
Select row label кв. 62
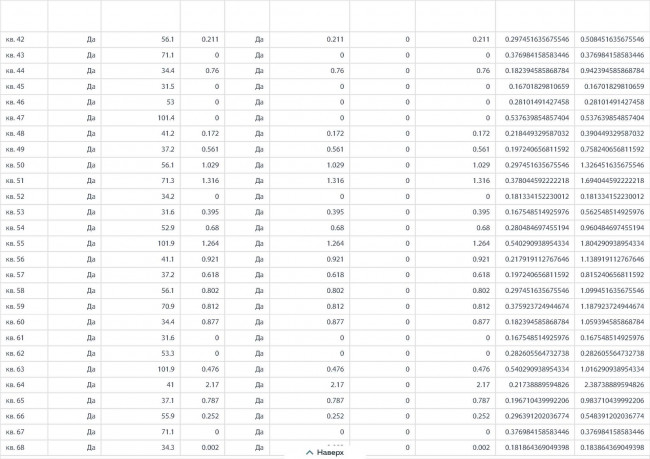[x=15, y=353]
